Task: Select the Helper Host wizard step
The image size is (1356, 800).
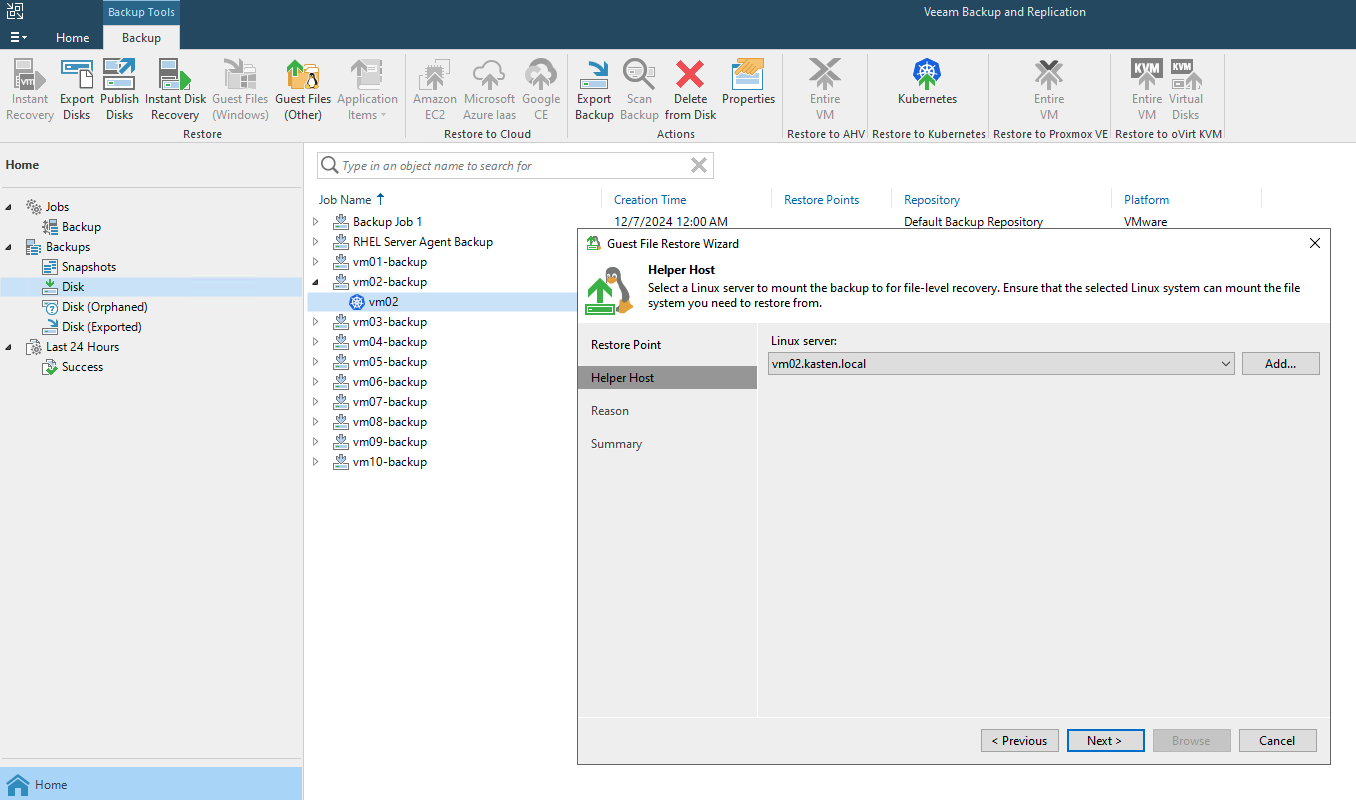Action: point(667,378)
